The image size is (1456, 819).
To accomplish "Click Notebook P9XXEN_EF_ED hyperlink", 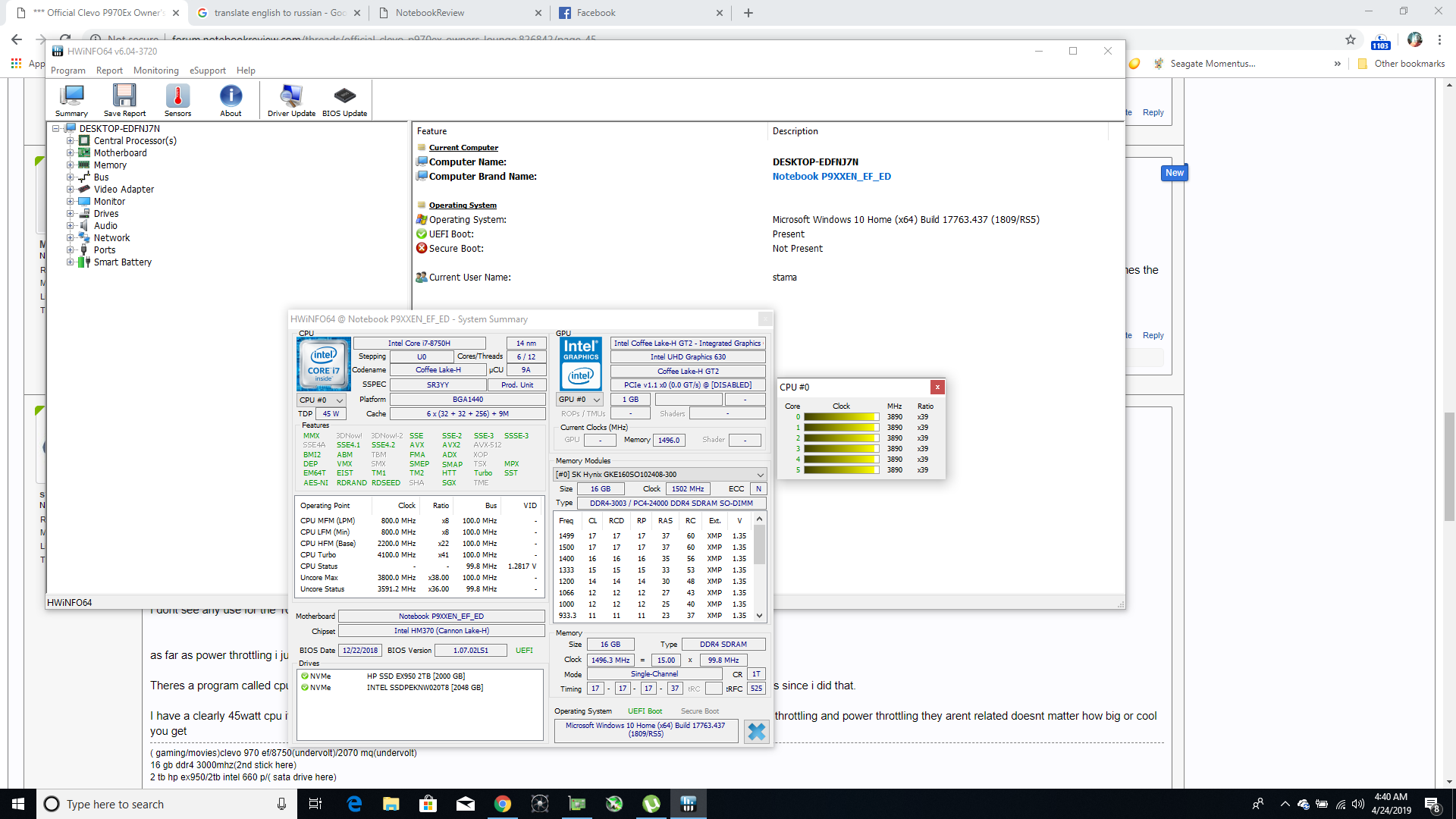I will [x=831, y=175].
